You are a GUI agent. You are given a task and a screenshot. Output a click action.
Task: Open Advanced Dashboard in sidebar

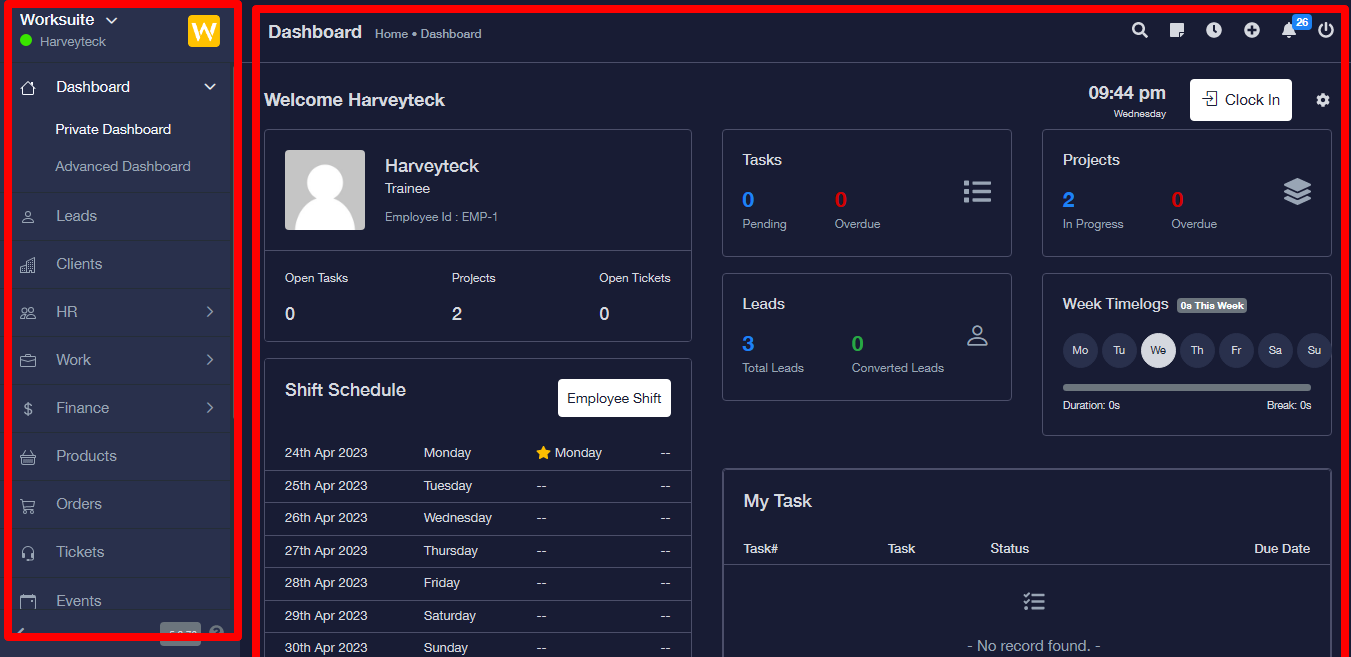coord(123,166)
